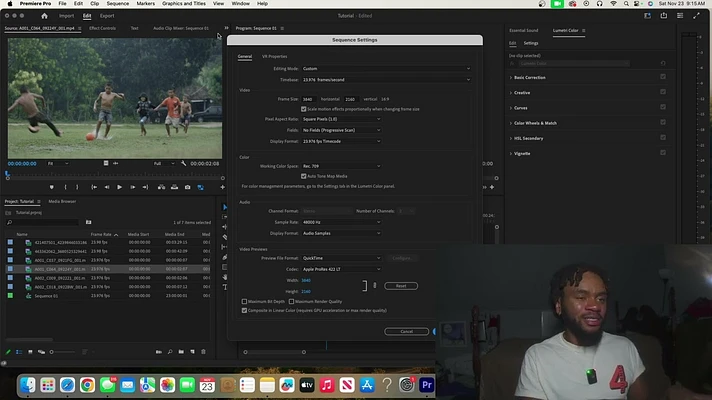Select the Selection tool arrow
Image resolution: width=712 pixels, height=400 pixels.
(225, 207)
